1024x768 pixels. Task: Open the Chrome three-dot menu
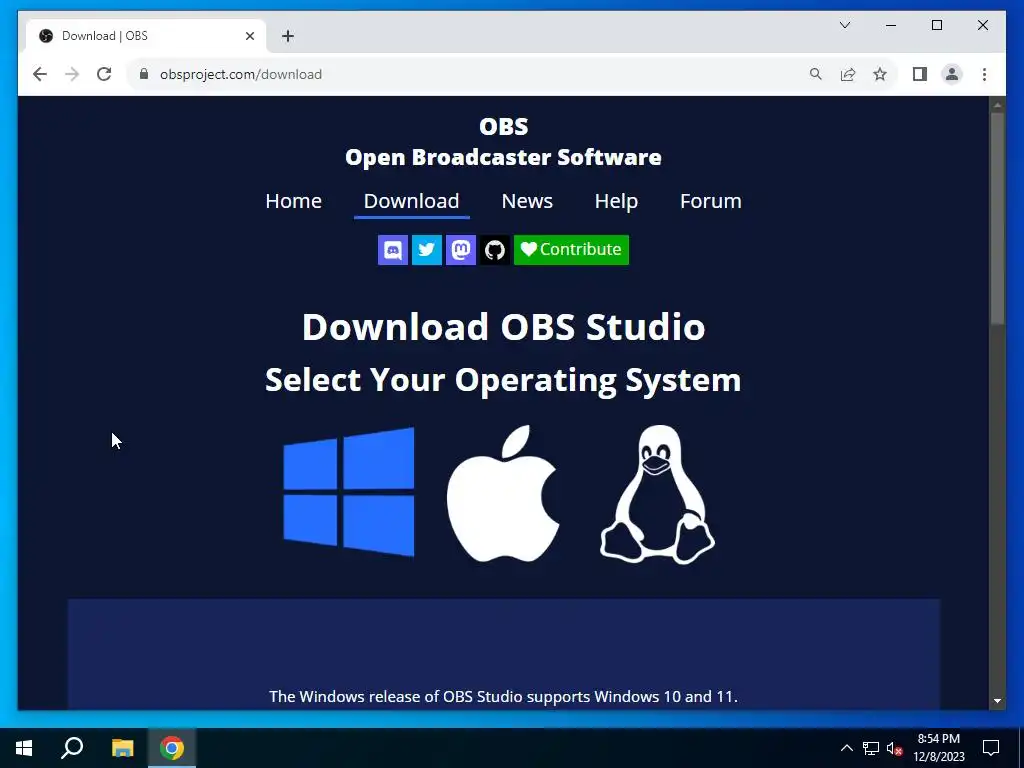984,74
